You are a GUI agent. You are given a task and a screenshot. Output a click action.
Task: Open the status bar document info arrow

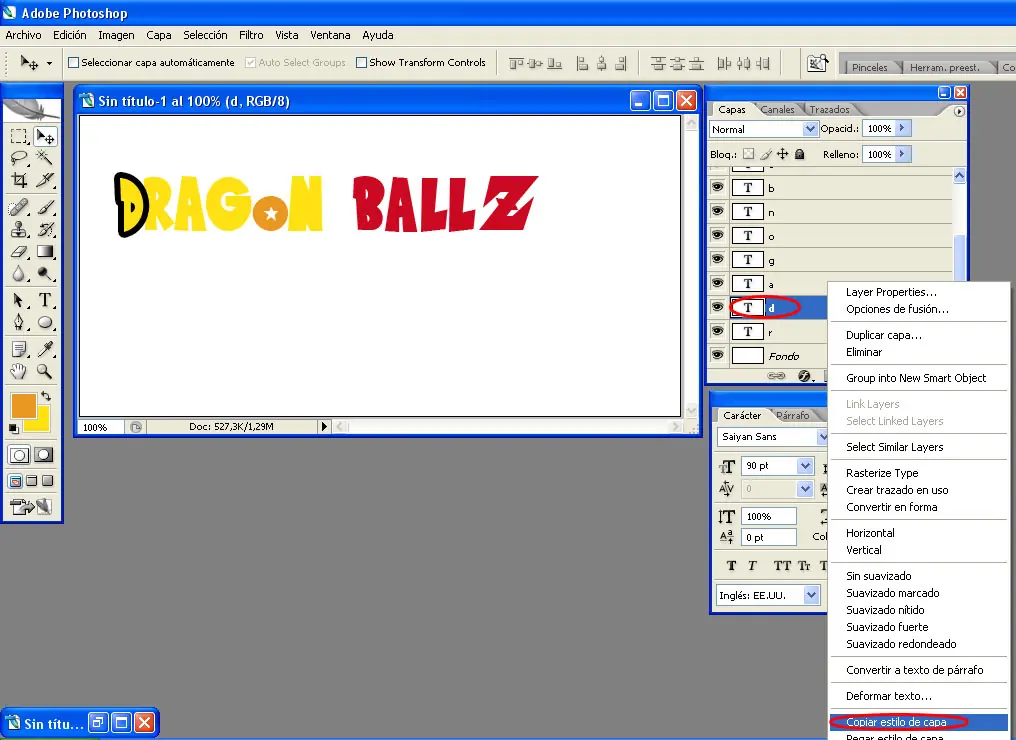tap(324, 426)
